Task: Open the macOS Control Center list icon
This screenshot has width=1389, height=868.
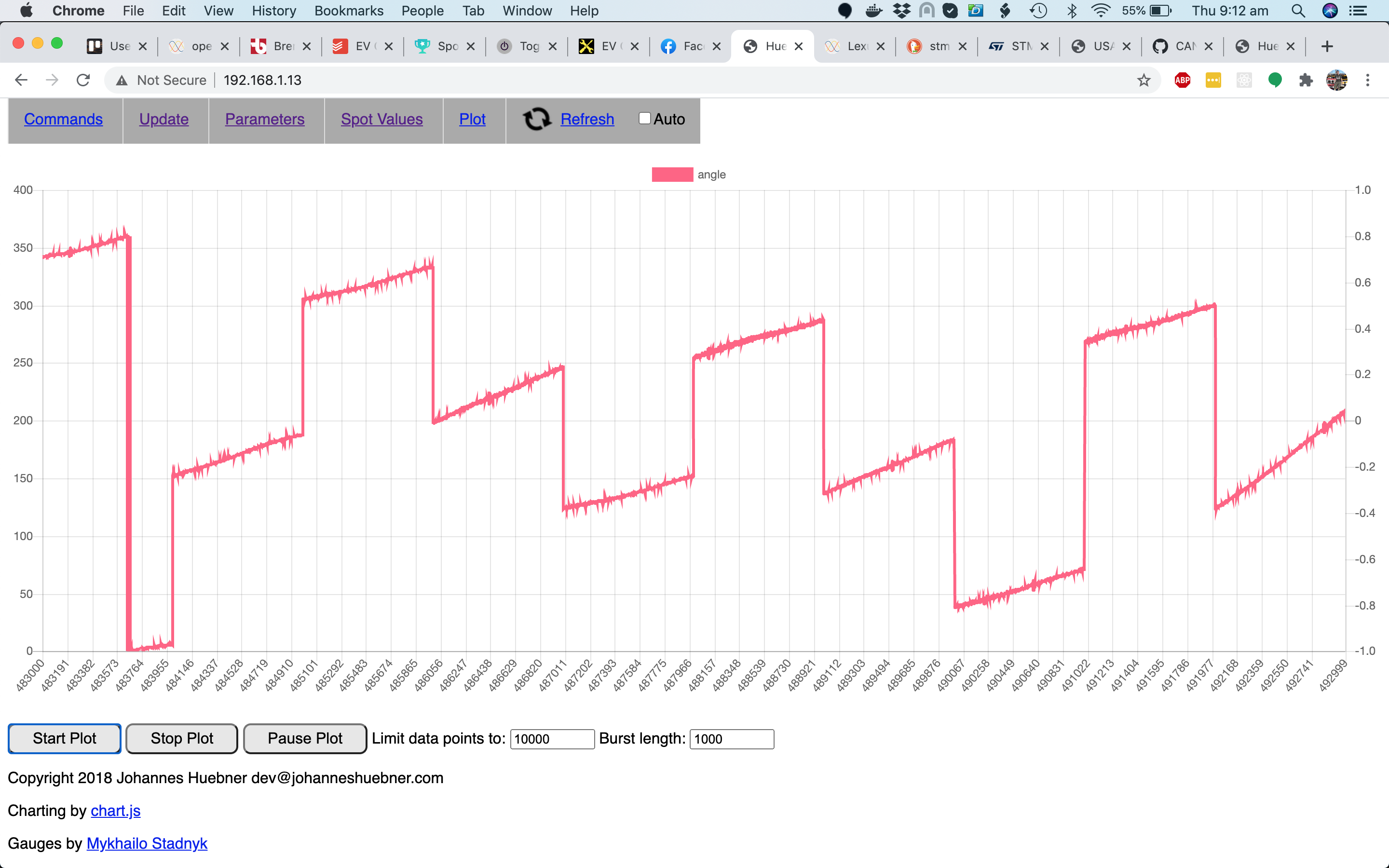Action: coord(1358,11)
